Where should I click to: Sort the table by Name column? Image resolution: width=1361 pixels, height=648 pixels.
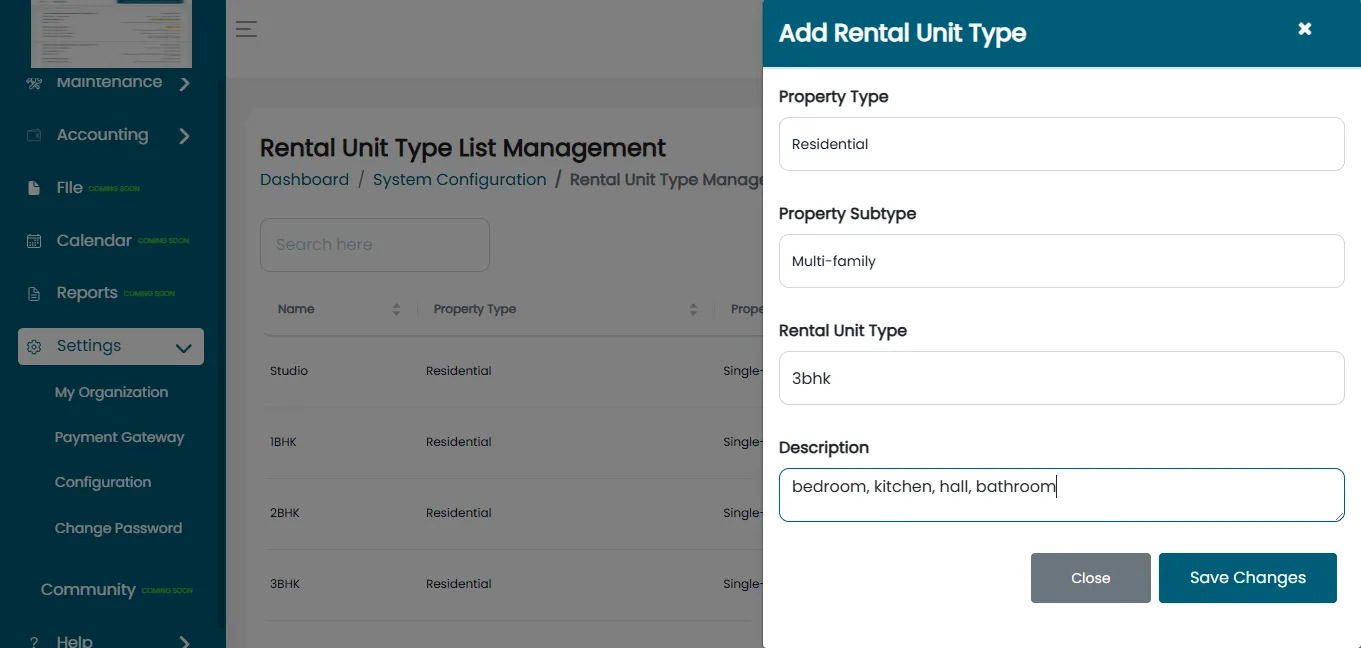396,310
